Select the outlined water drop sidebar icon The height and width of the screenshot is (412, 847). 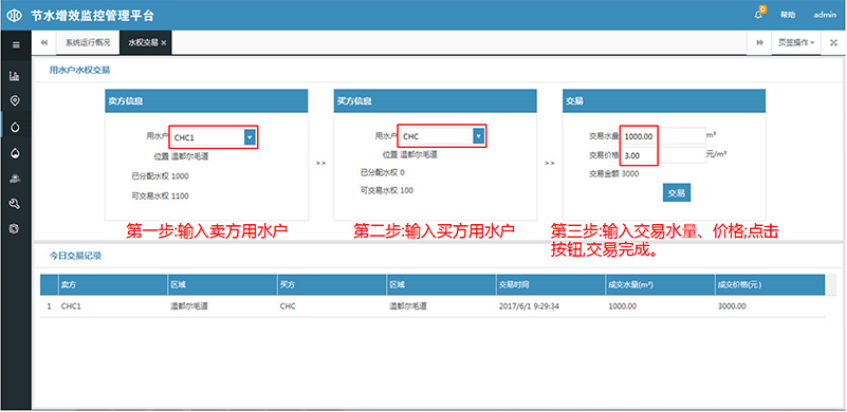[15, 127]
